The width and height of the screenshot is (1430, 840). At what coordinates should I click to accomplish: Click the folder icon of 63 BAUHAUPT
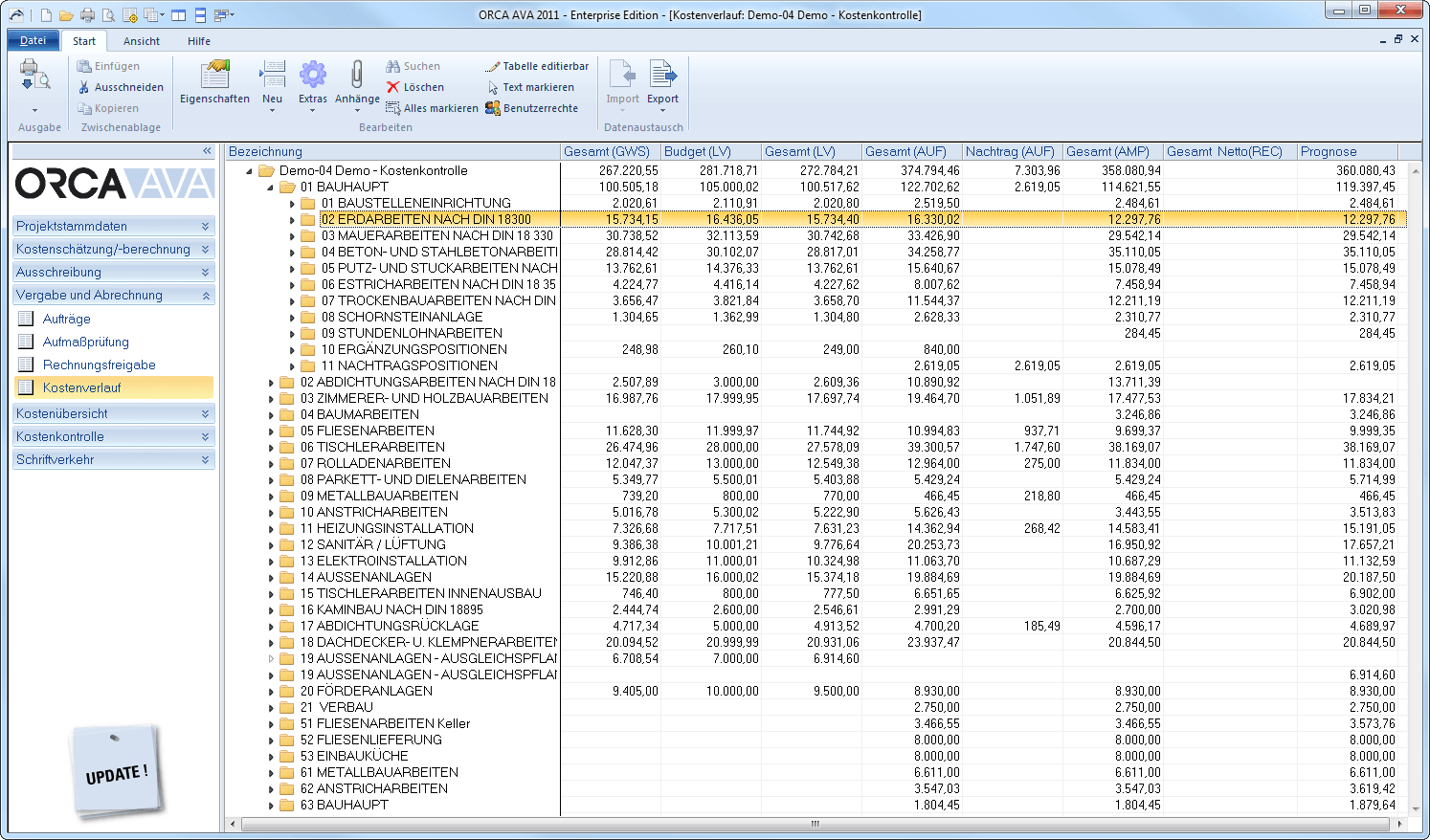pos(287,805)
